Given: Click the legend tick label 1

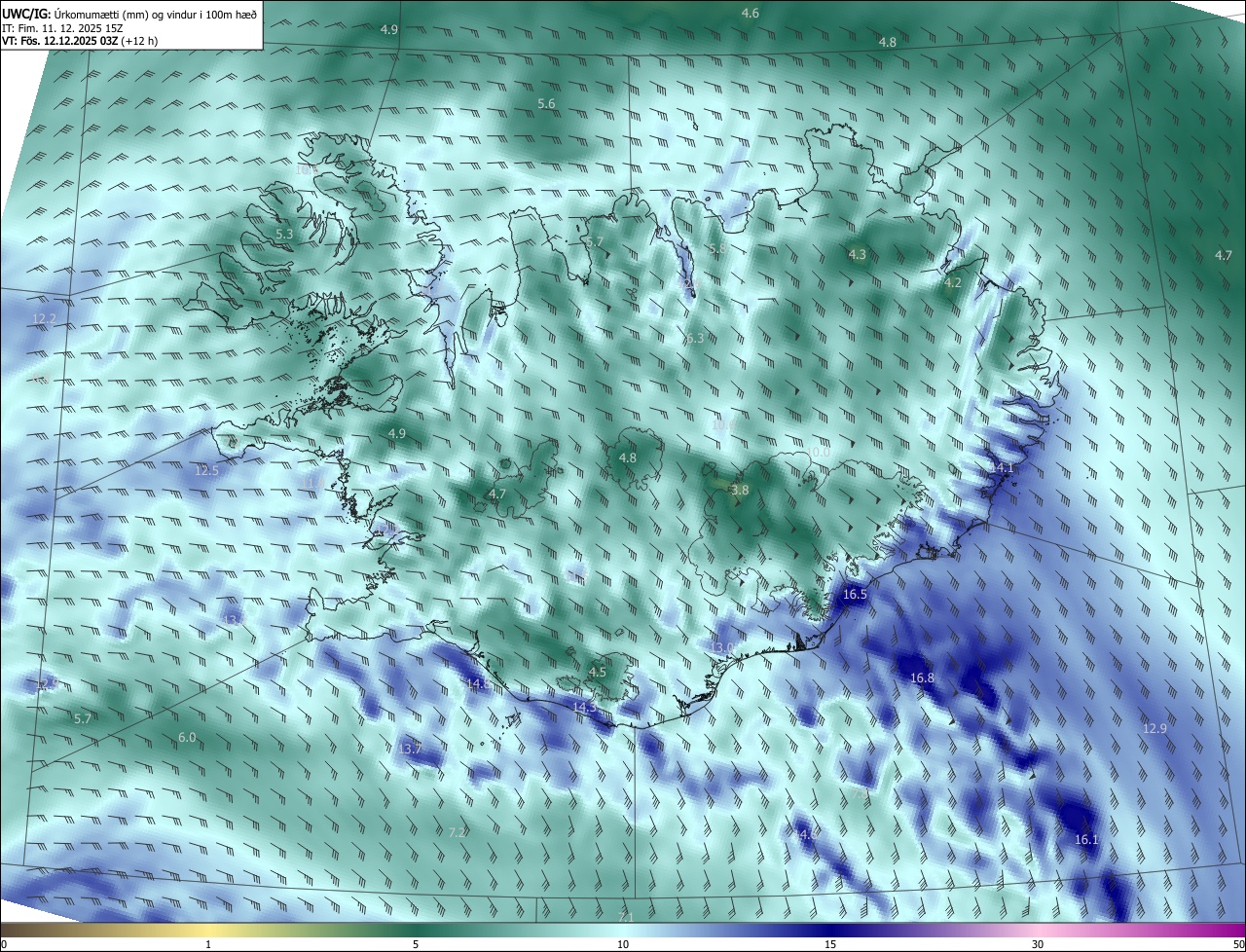Looking at the screenshot, I should coord(208,944).
